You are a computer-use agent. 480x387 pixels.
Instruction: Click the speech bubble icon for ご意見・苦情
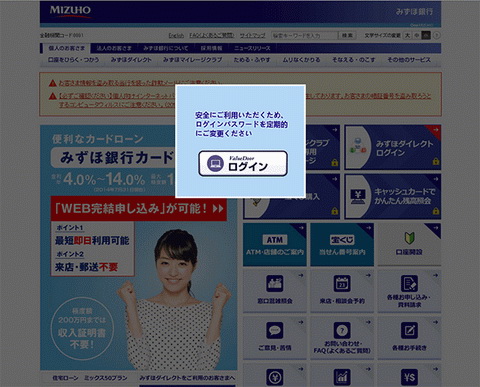point(275,330)
